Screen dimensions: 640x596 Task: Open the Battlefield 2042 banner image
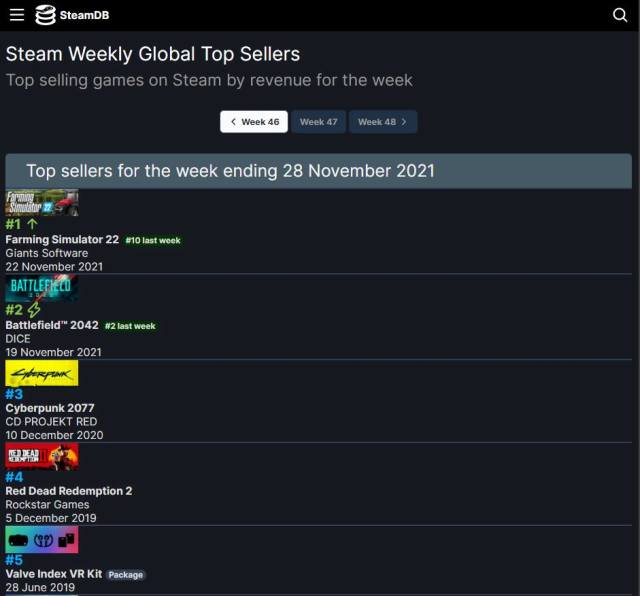[42, 289]
